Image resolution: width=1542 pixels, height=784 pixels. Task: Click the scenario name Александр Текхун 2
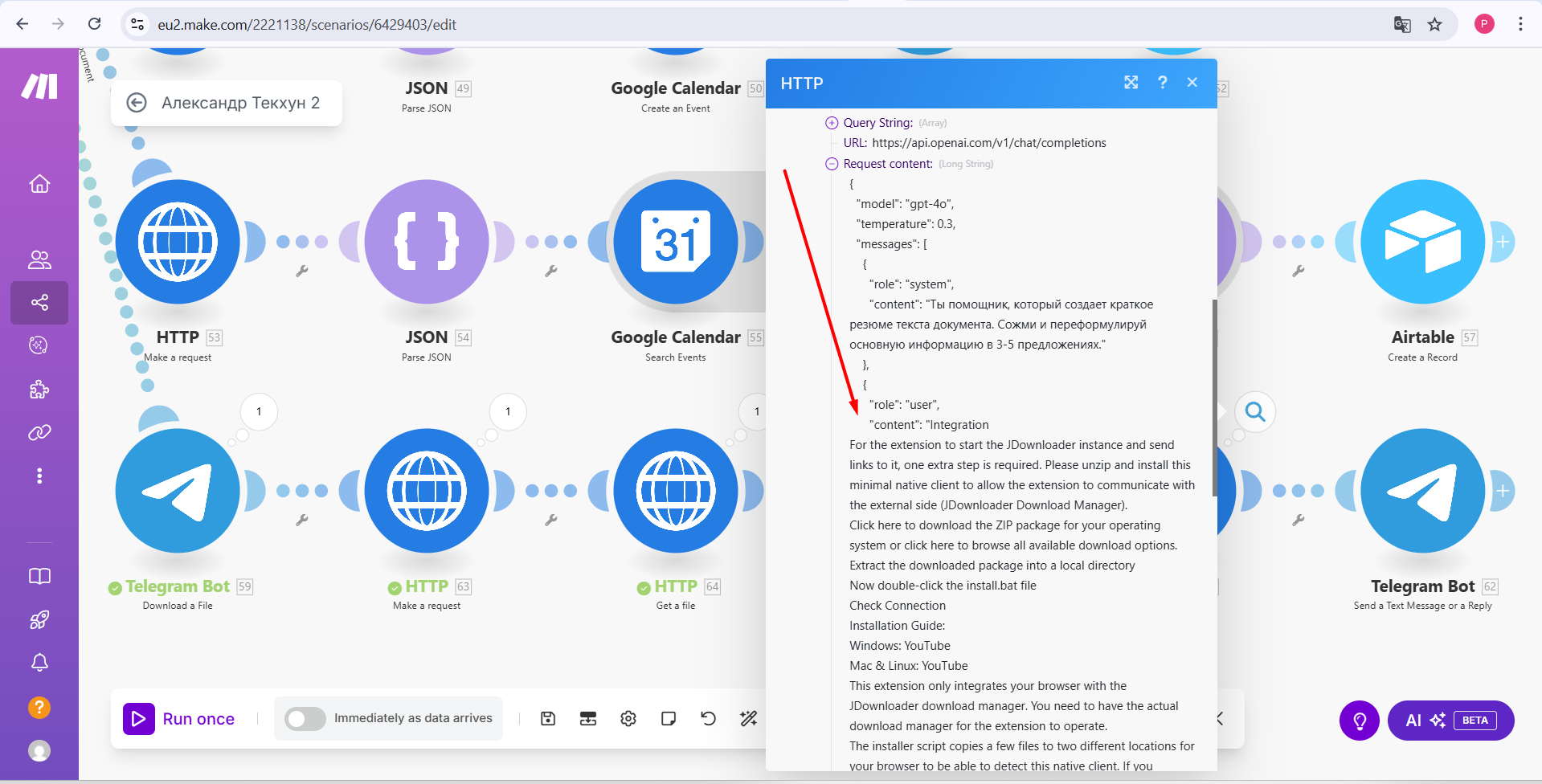point(240,103)
